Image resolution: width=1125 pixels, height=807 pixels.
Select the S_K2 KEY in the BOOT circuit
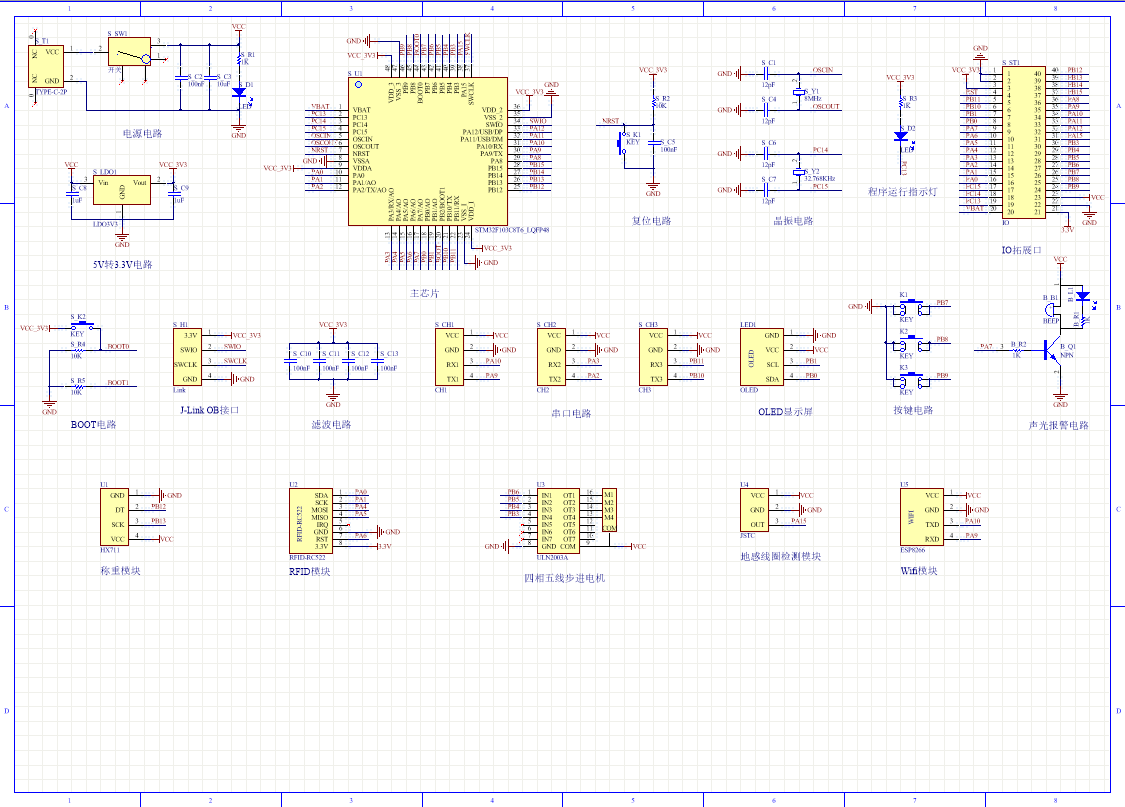(x=82, y=326)
